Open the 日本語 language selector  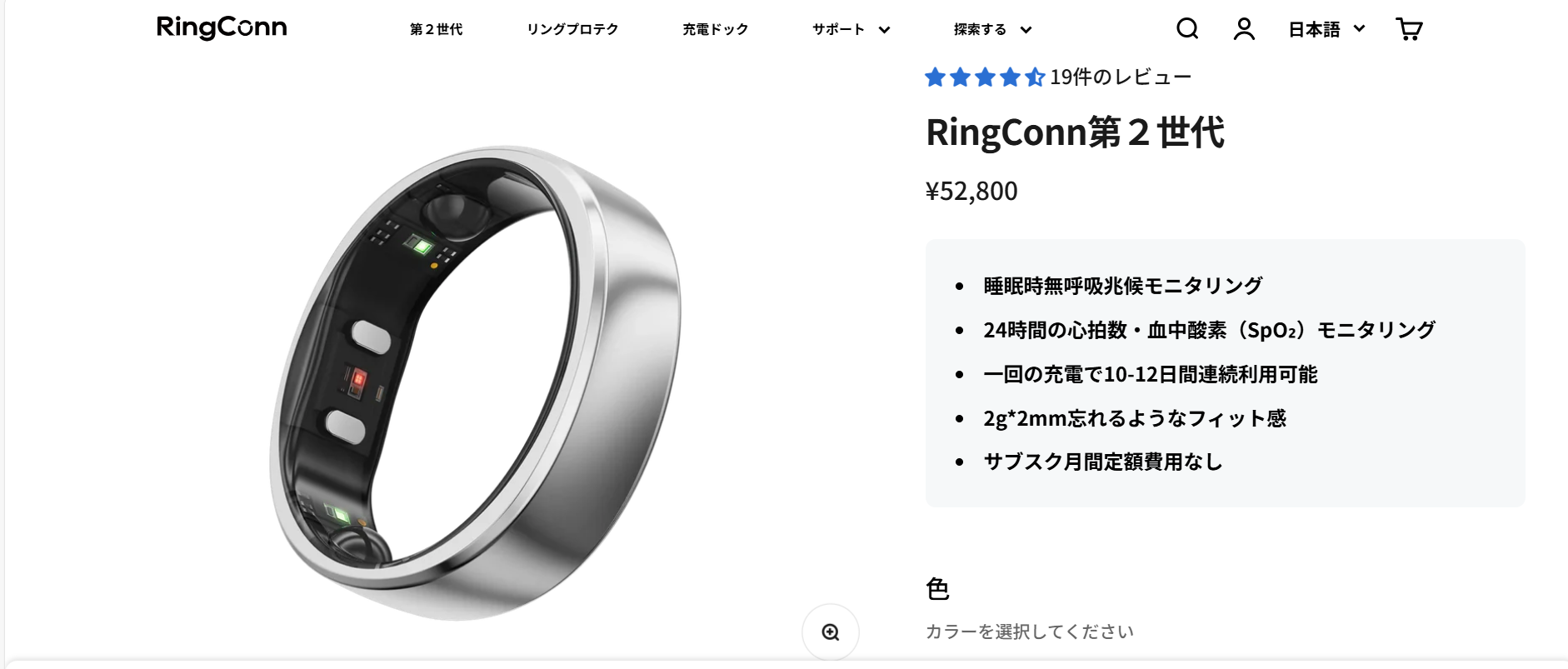(1327, 29)
